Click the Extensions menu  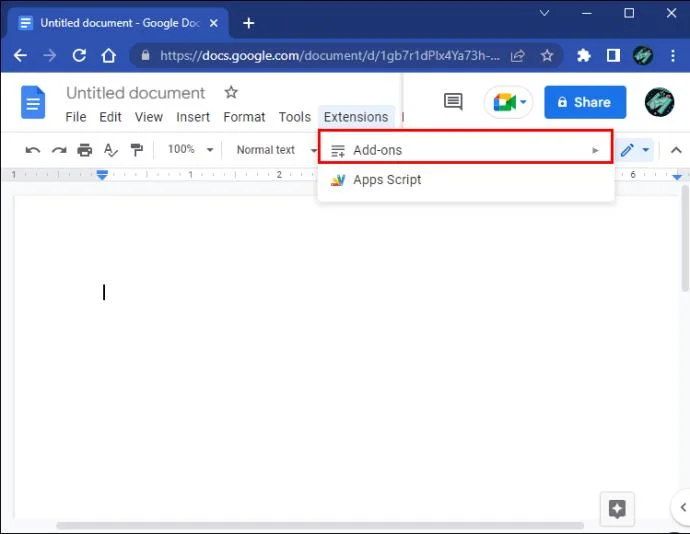pos(356,117)
